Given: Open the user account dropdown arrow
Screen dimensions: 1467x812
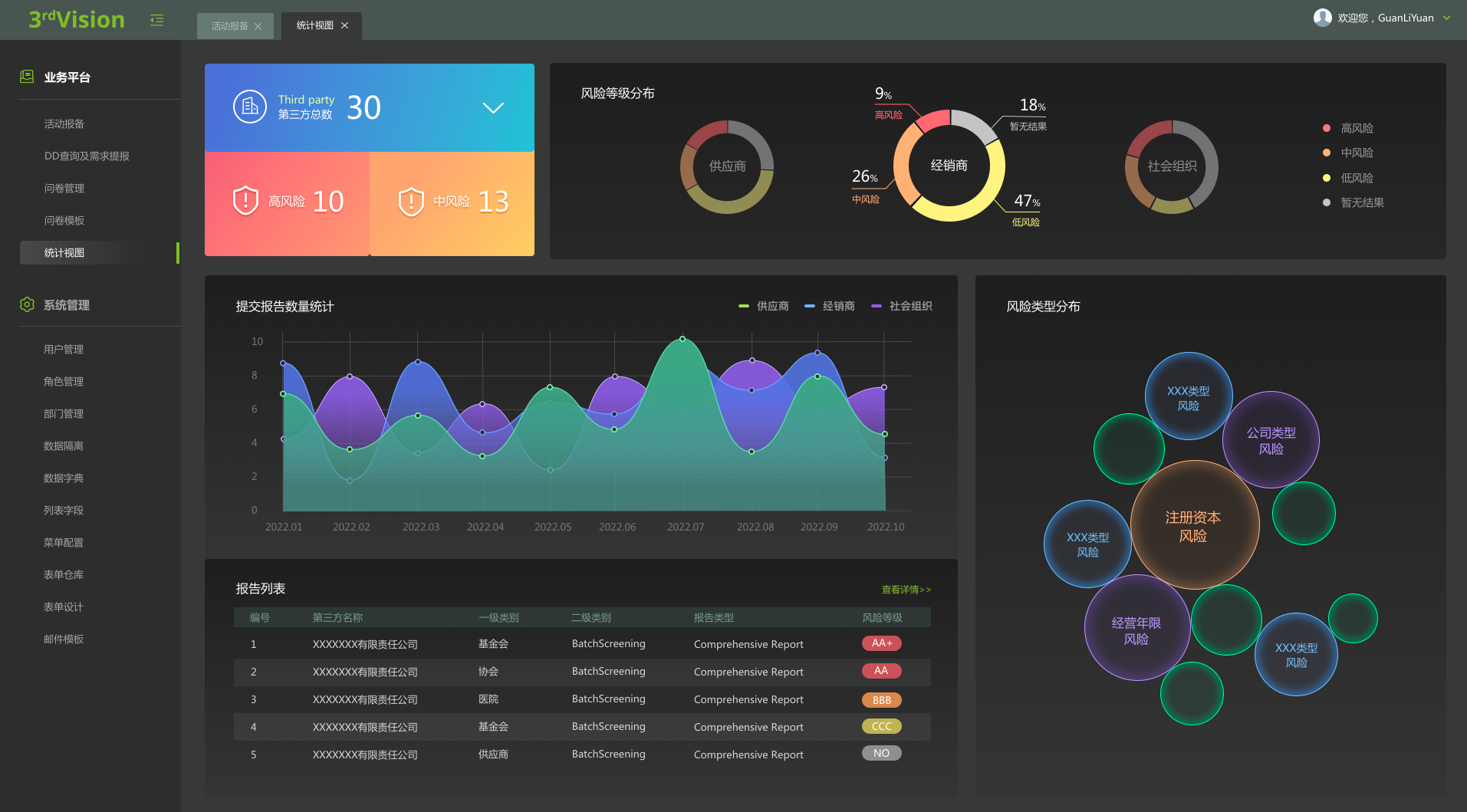Looking at the screenshot, I should (x=1446, y=18).
